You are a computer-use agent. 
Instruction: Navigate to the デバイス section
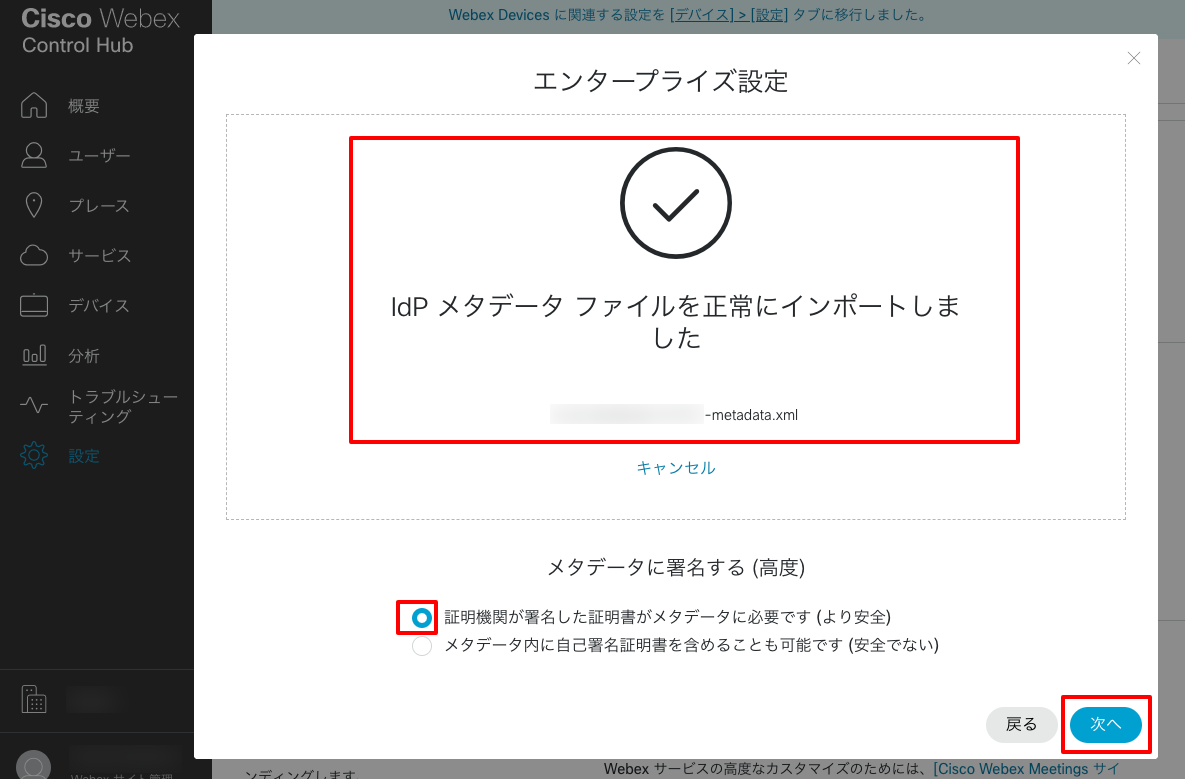click(99, 305)
